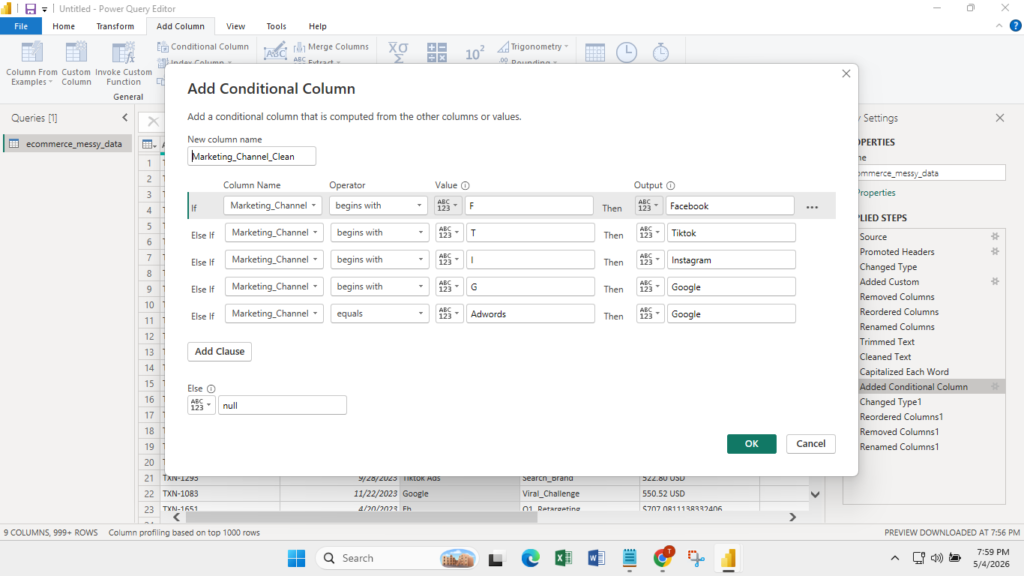Click the OK button
The image size is (1024, 576).
point(752,444)
